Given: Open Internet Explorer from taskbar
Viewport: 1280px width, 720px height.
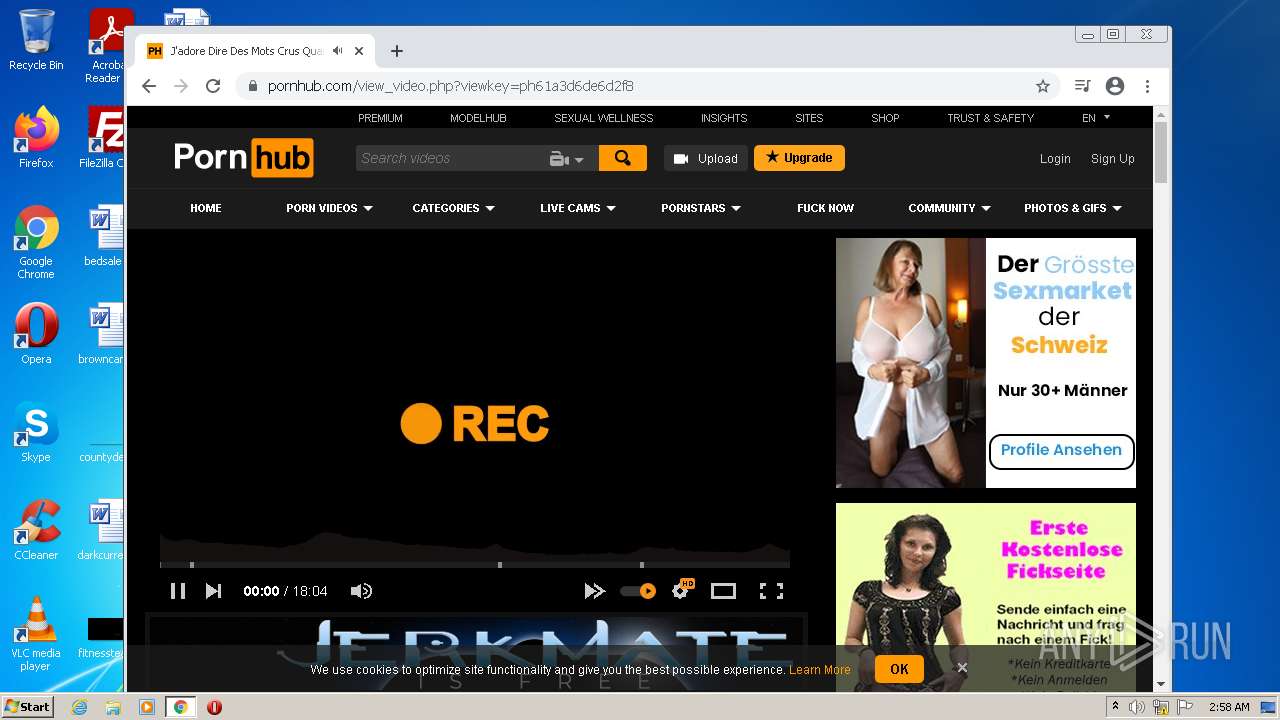Looking at the screenshot, I should point(79,707).
